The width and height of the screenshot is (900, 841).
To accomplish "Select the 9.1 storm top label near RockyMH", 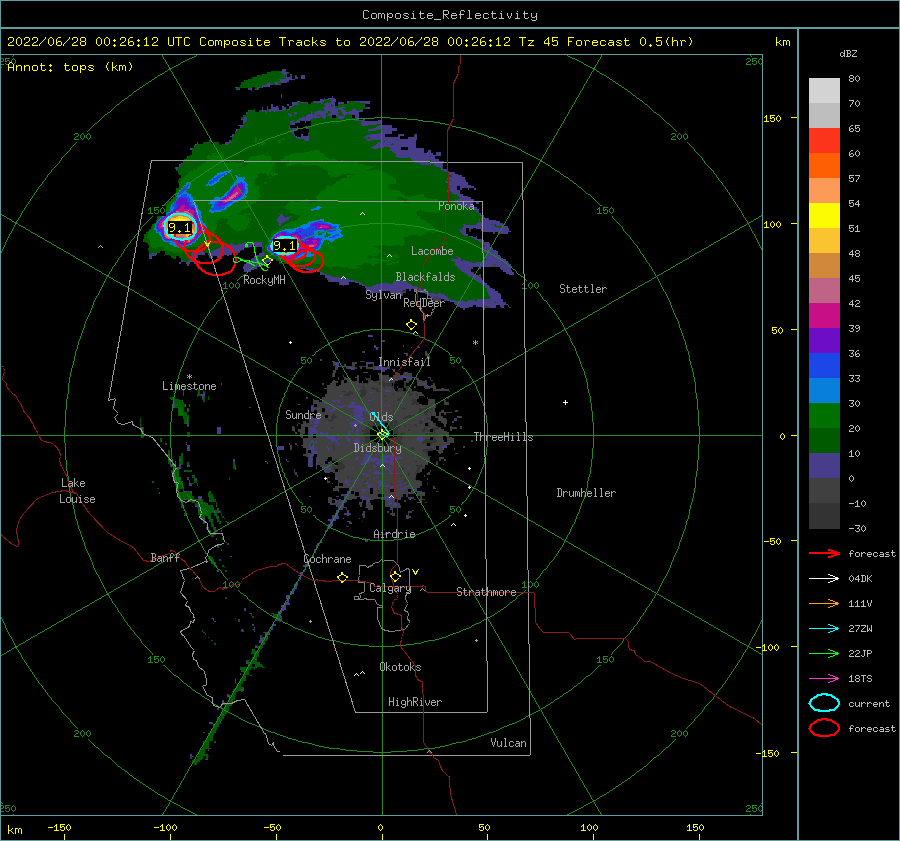I will click(x=284, y=246).
